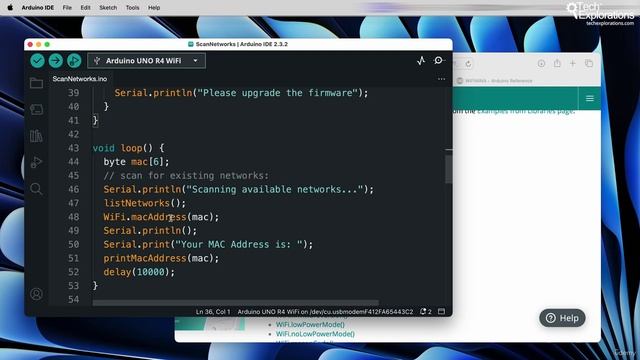Click the browser tab overview icon
Image resolution: width=640 pixels, height=360 pixels.
589,63
